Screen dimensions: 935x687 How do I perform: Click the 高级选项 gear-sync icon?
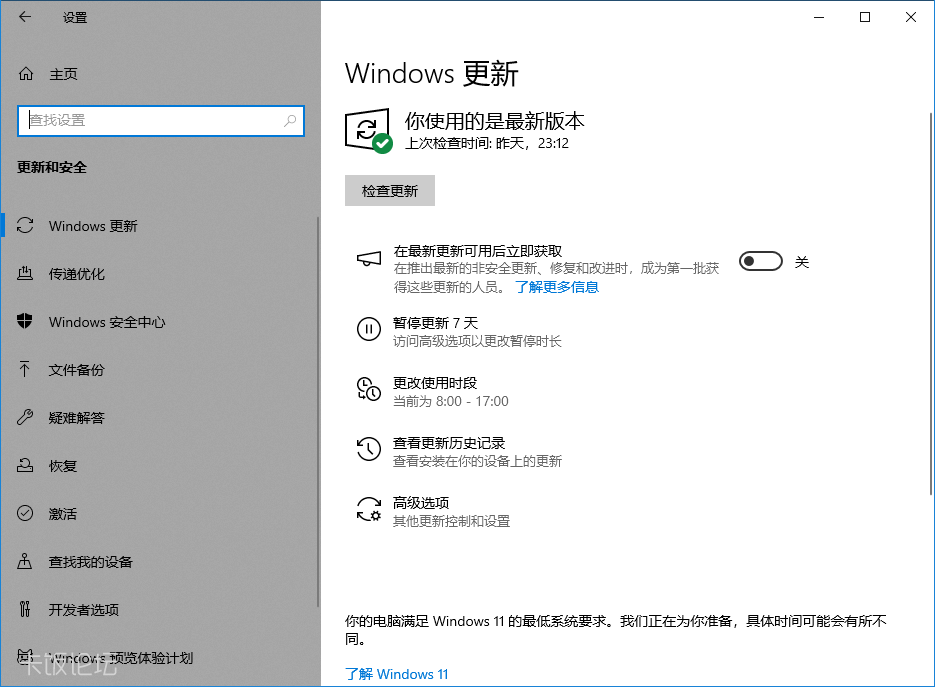(369, 510)
